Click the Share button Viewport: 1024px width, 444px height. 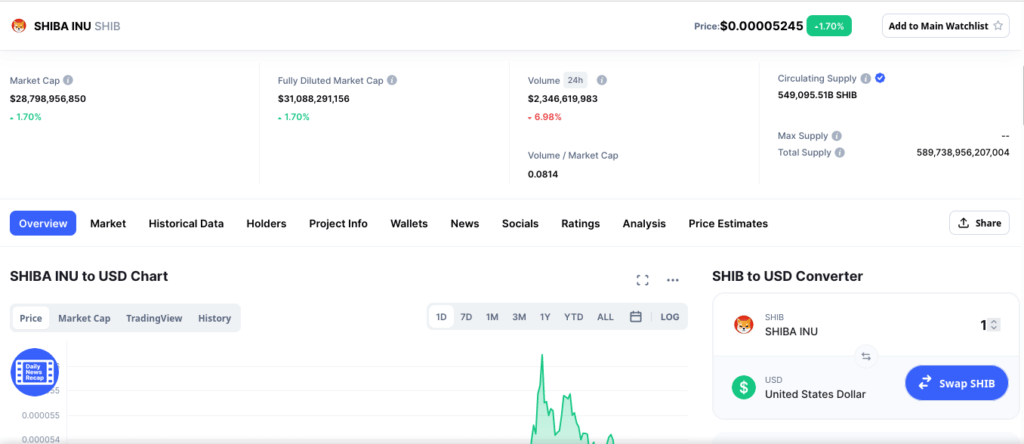coord(979,223)
